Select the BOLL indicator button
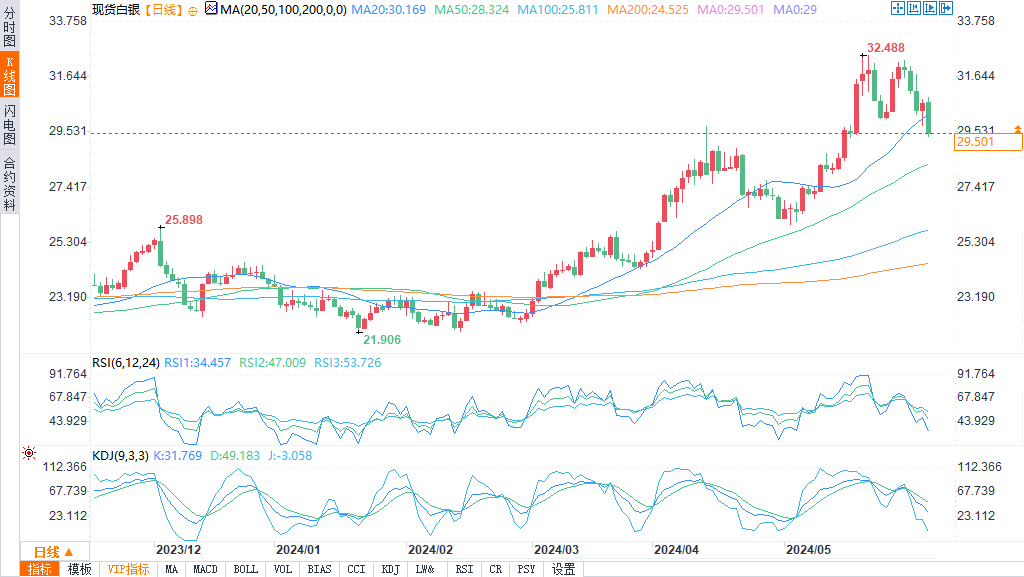This screenshot has height=577, width=1024. [245, 569]
